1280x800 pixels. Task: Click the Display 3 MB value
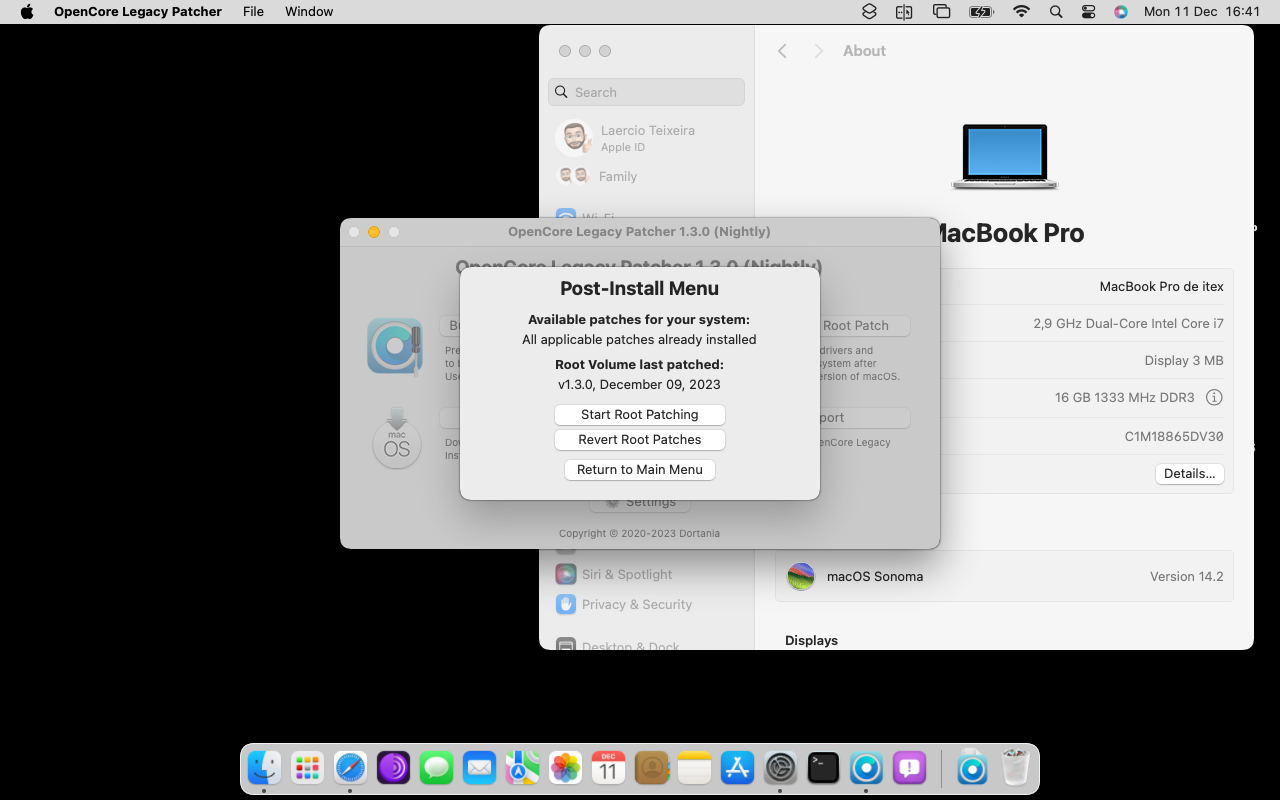pos(1184,360)
